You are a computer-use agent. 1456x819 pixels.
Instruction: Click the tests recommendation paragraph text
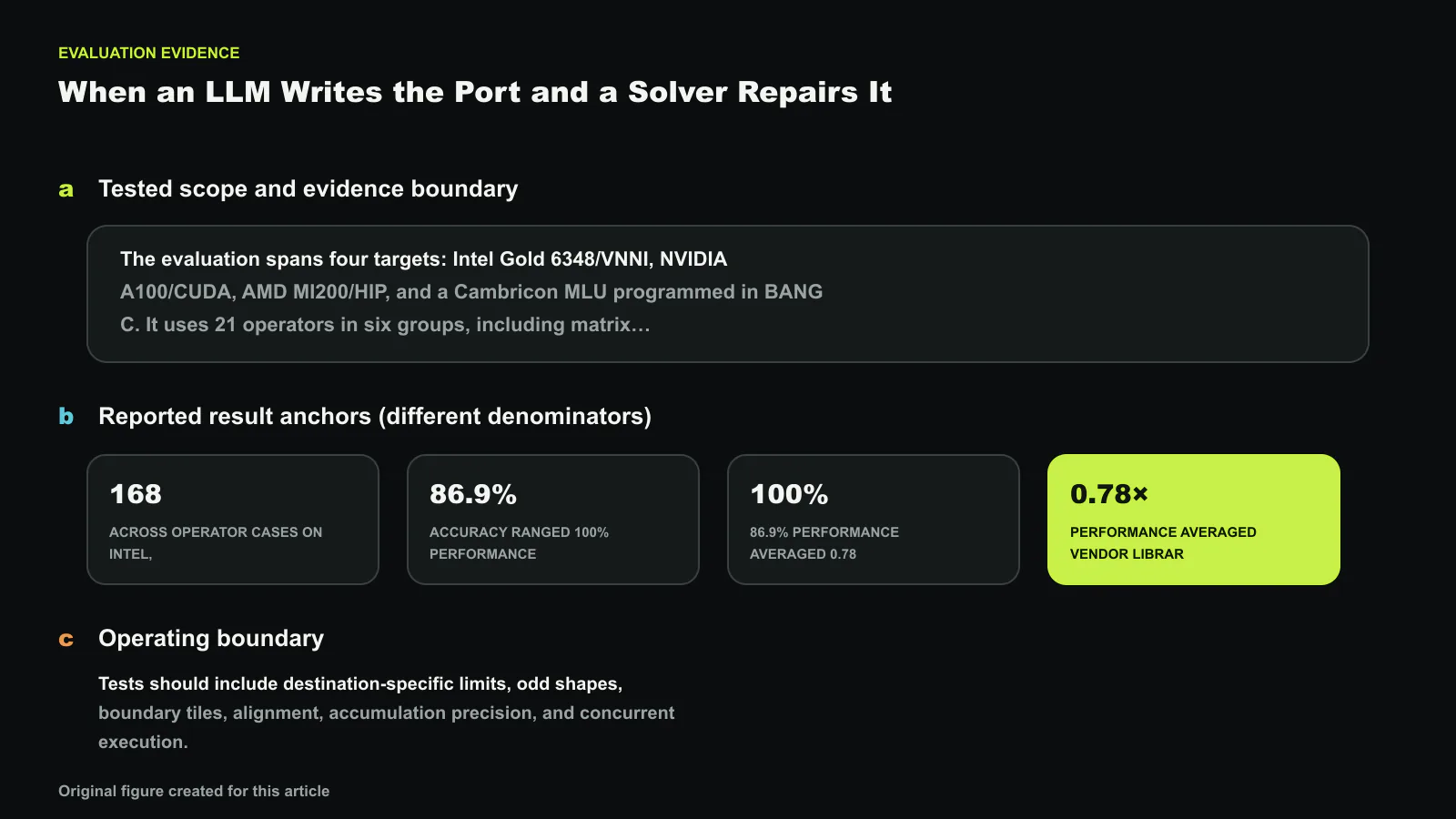point(387,713)
